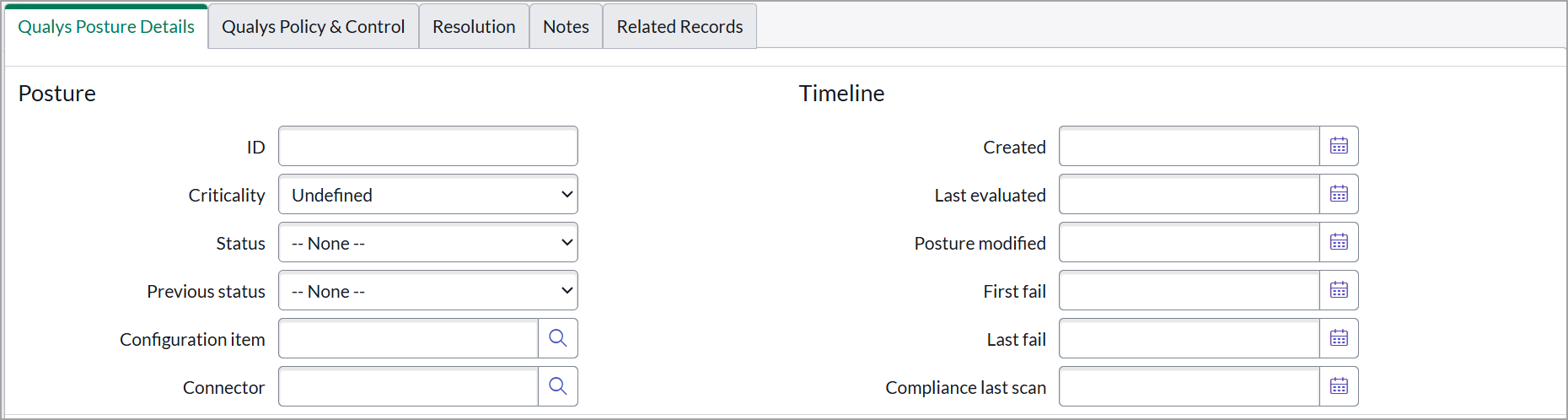Go to the Notes tab
Screen dimensions: 1568x420
[x=566, y=27]
